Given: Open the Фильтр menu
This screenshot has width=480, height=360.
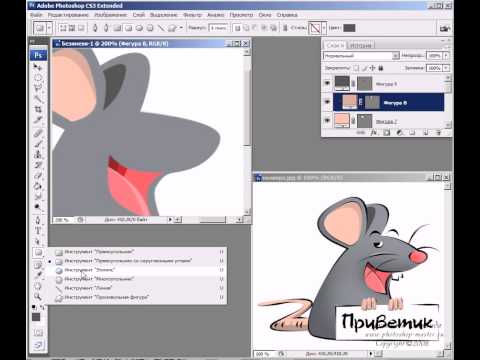Looking at the screenshot, I should pyautogui.click(x=193, y=15).
